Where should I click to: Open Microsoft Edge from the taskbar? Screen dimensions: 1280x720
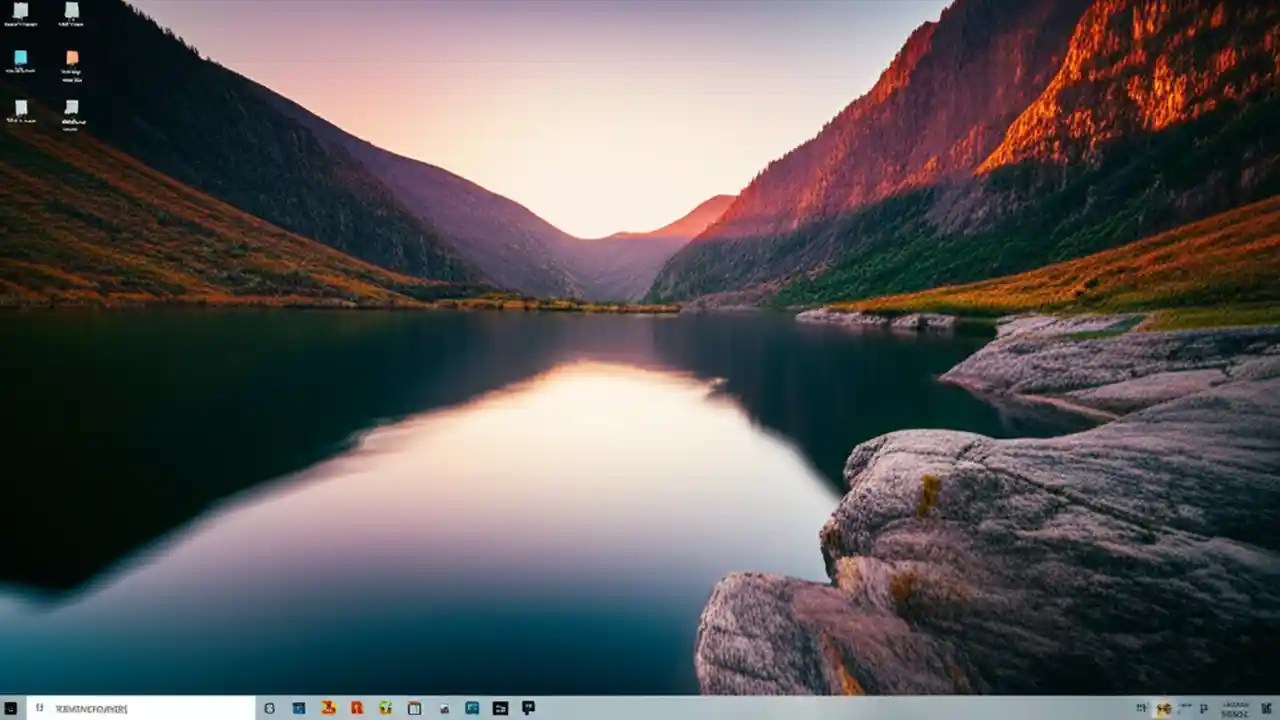pos(299,708)
